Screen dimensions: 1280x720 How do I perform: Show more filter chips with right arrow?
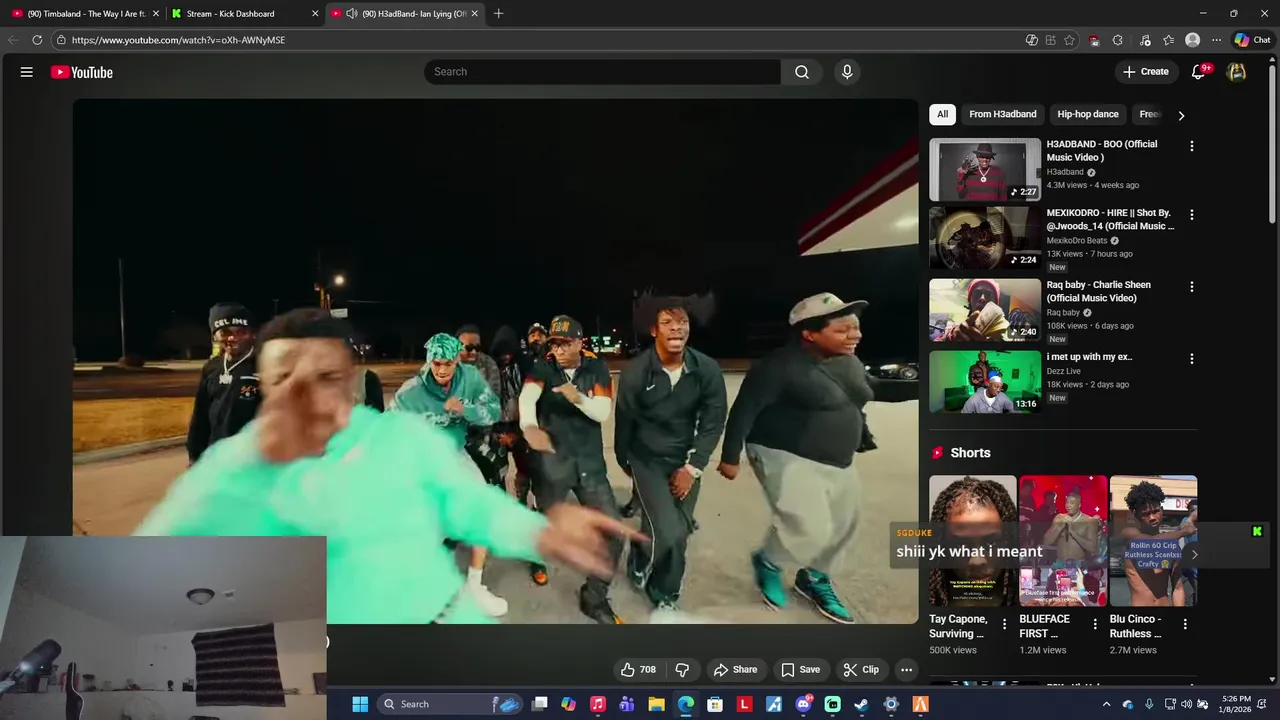point(1181,115)
